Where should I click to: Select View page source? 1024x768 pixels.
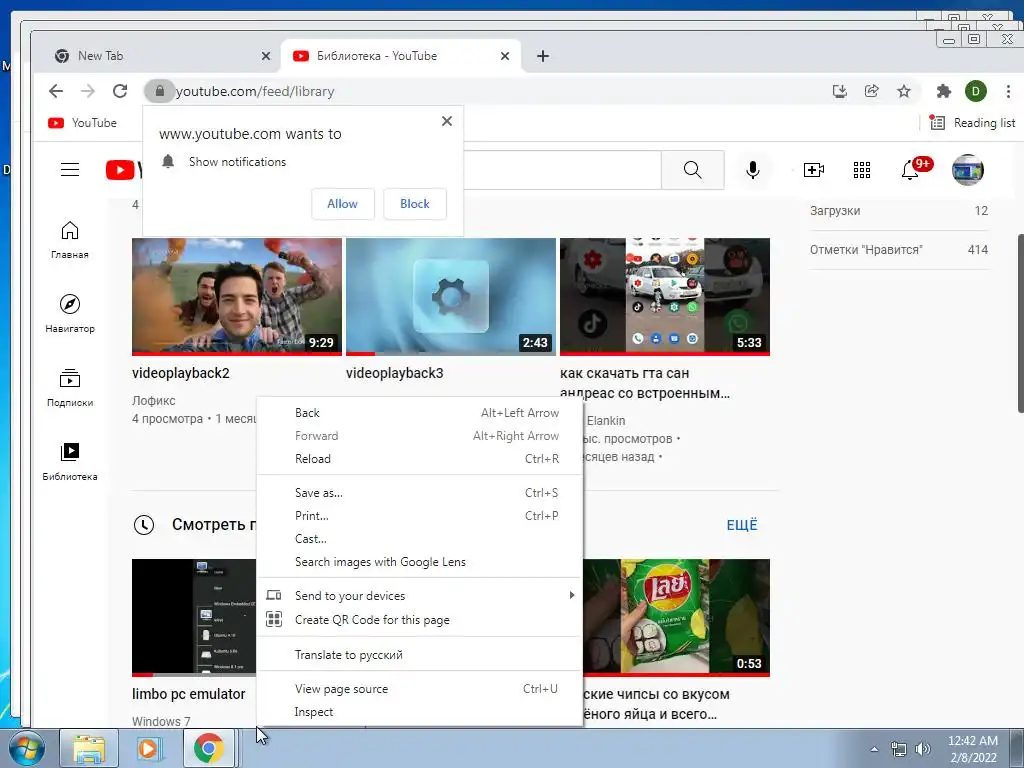[x=419, y=688]
